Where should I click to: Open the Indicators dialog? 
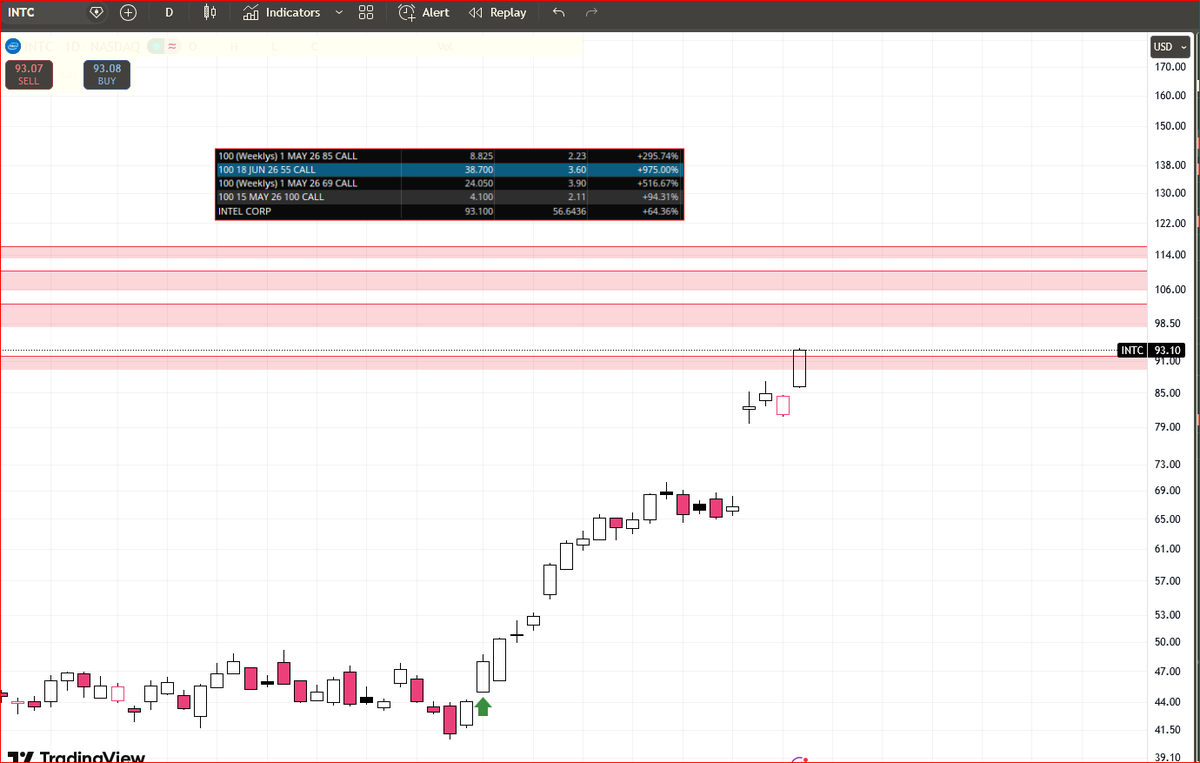pos(282,13)
